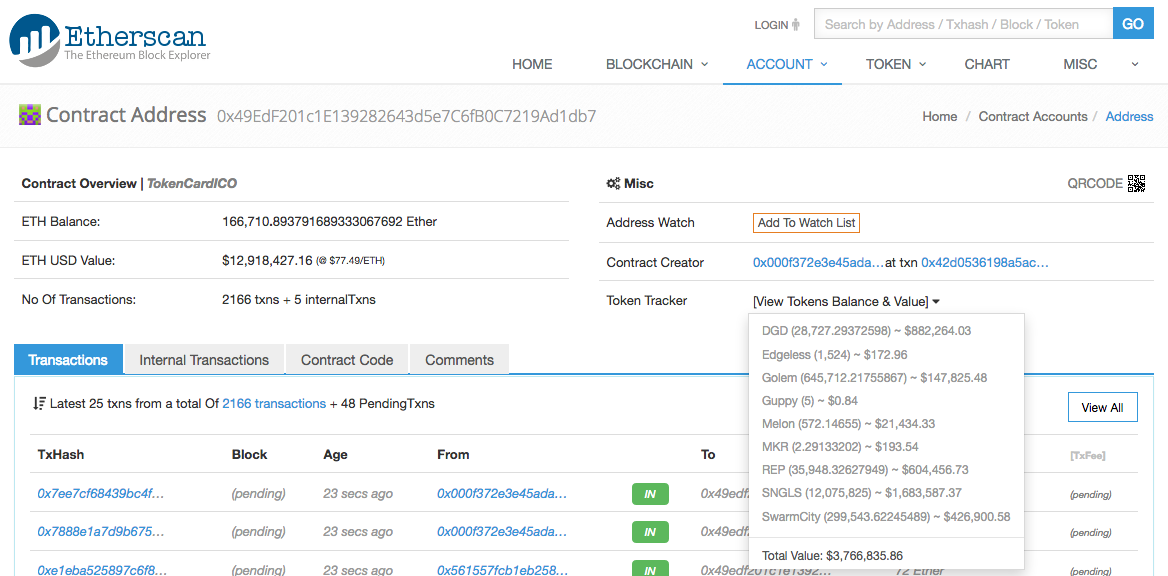This screenshot has height=576, width=1168.
Task: Select the SwarmCity token entry
Action: click(886, 516)
